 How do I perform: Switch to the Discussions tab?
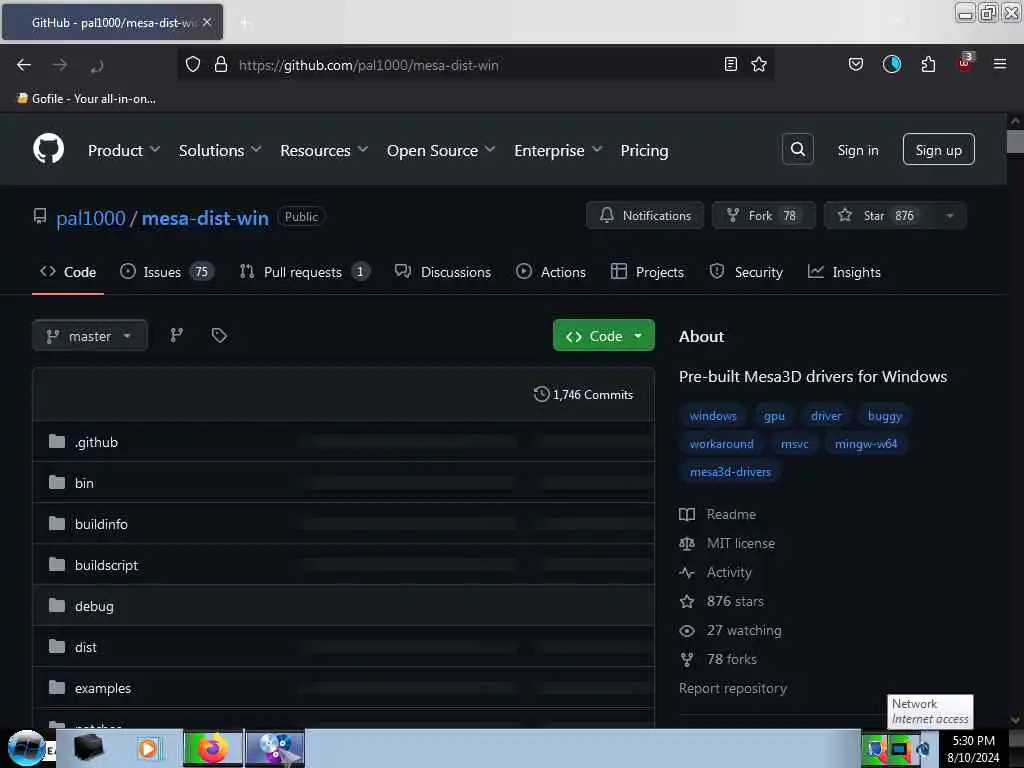pyautogui.click(x=443, y=272)
